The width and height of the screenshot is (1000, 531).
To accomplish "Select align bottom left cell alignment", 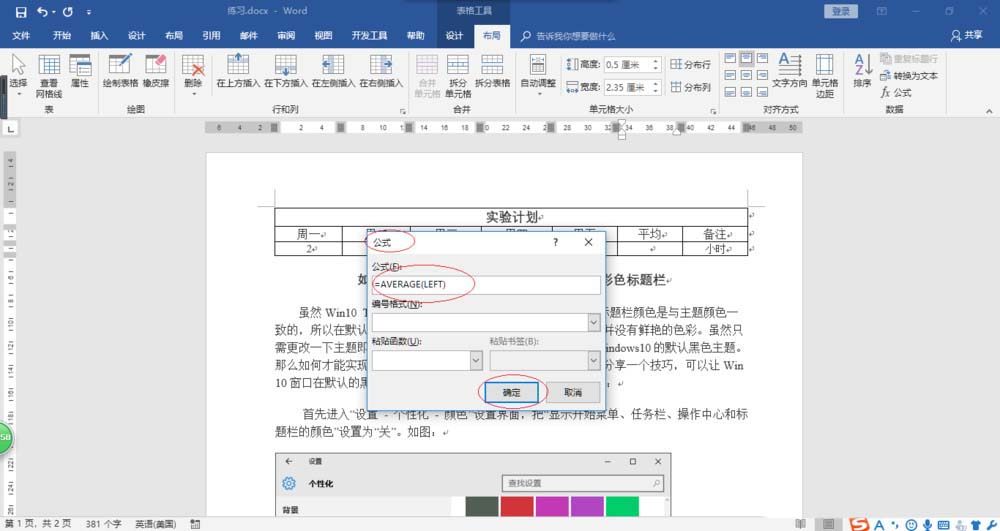I will click(x=730, y=92).
